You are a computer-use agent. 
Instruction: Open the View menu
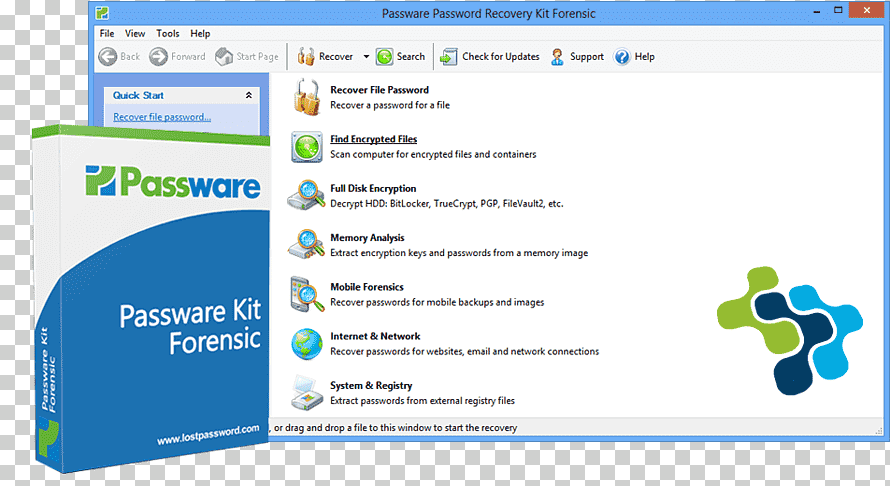(x=135, y=33)
